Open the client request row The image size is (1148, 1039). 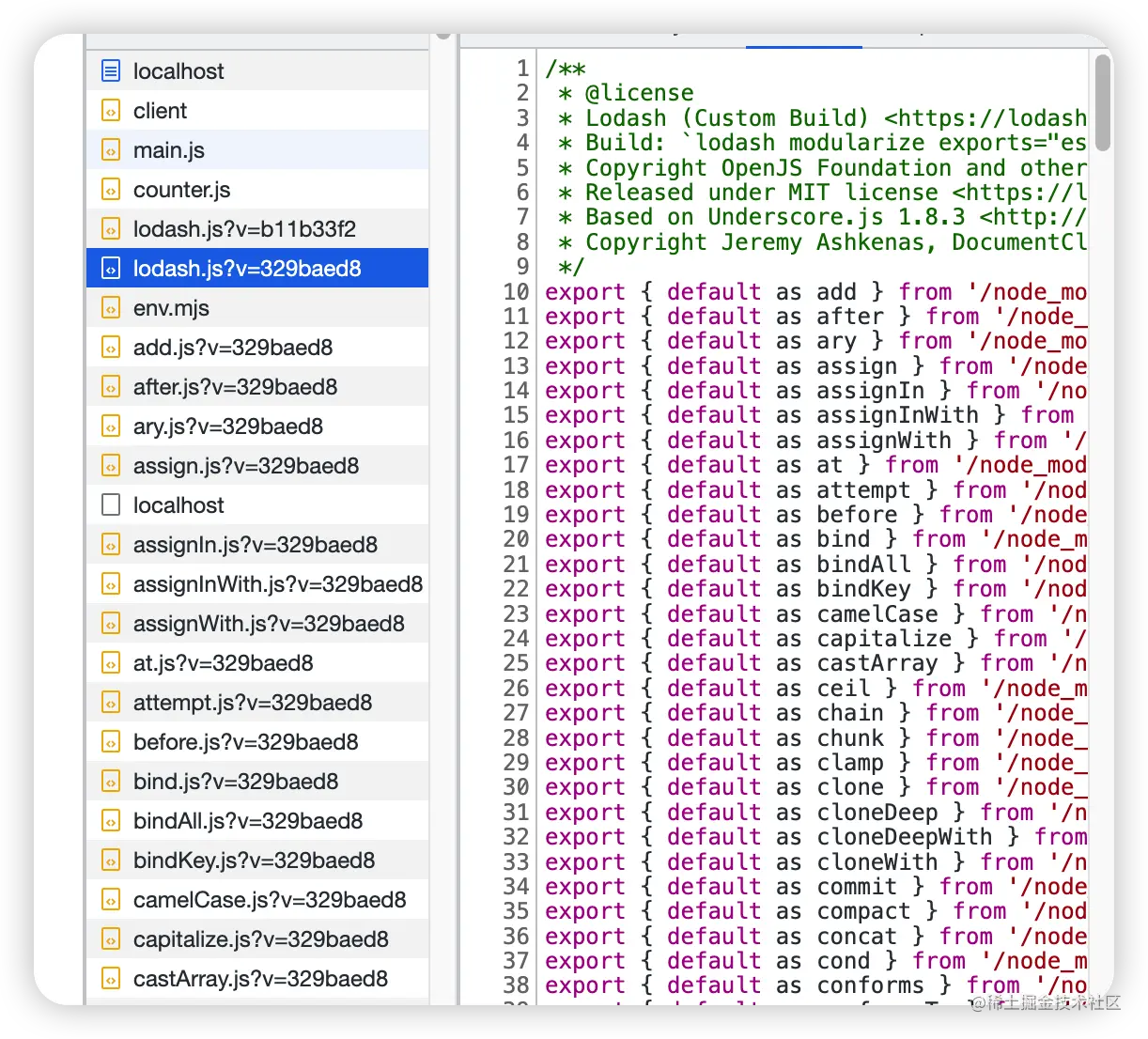click(257, 111)
